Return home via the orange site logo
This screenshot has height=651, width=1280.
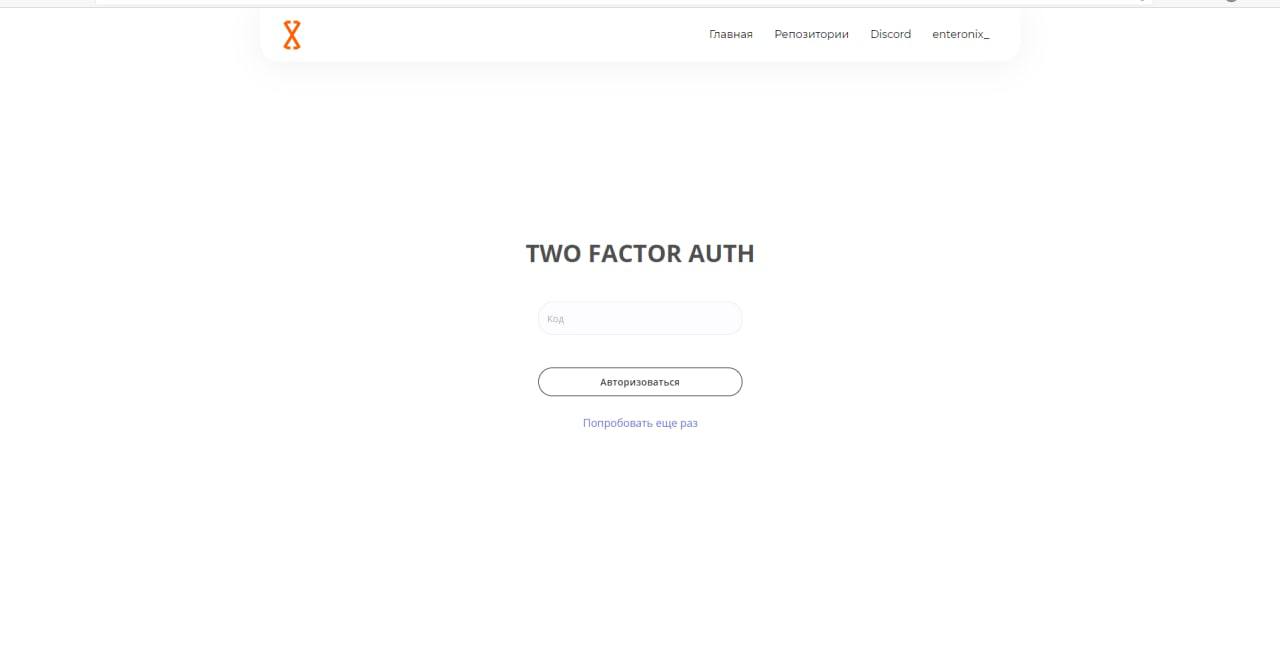(291, 35)
